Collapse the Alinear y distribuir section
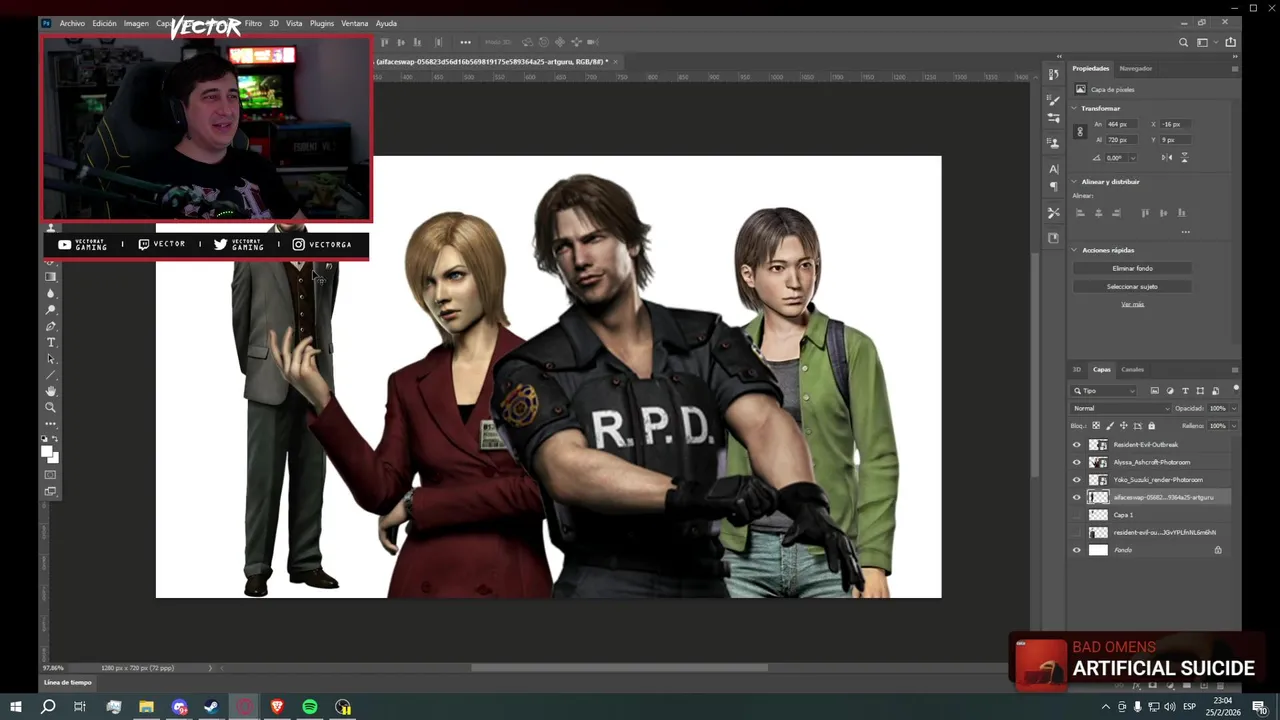The height and width of the screenshot is (720, 1280). (1076, 182)
